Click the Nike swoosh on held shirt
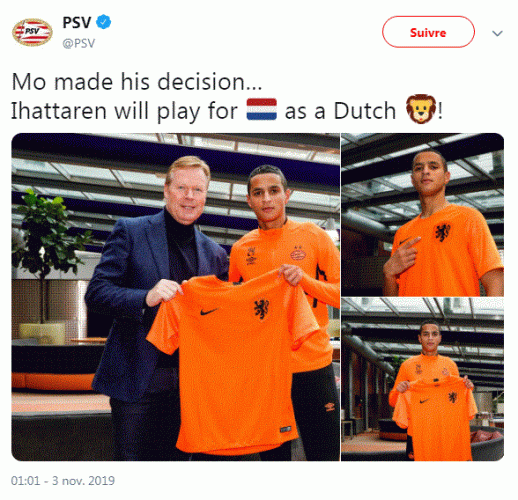Viewport: 518px width, 500px height. 209,312
